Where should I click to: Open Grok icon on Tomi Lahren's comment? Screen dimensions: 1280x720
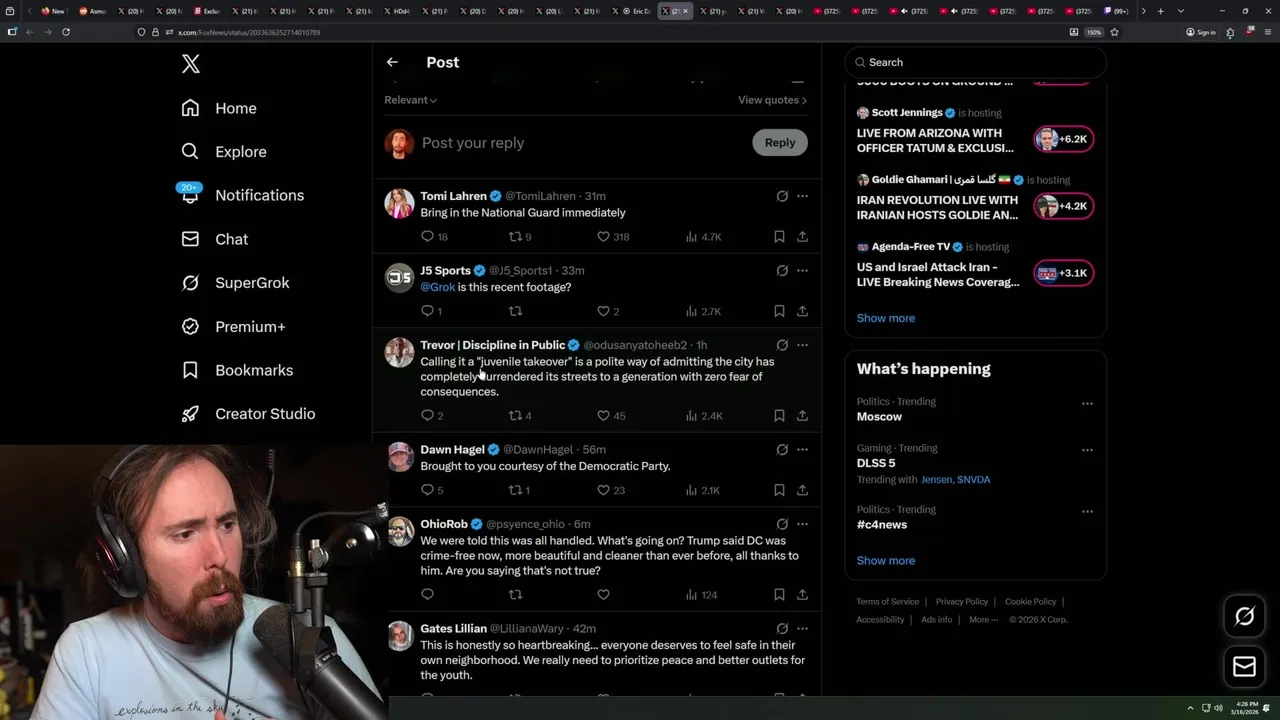click(x=782, y=196)
